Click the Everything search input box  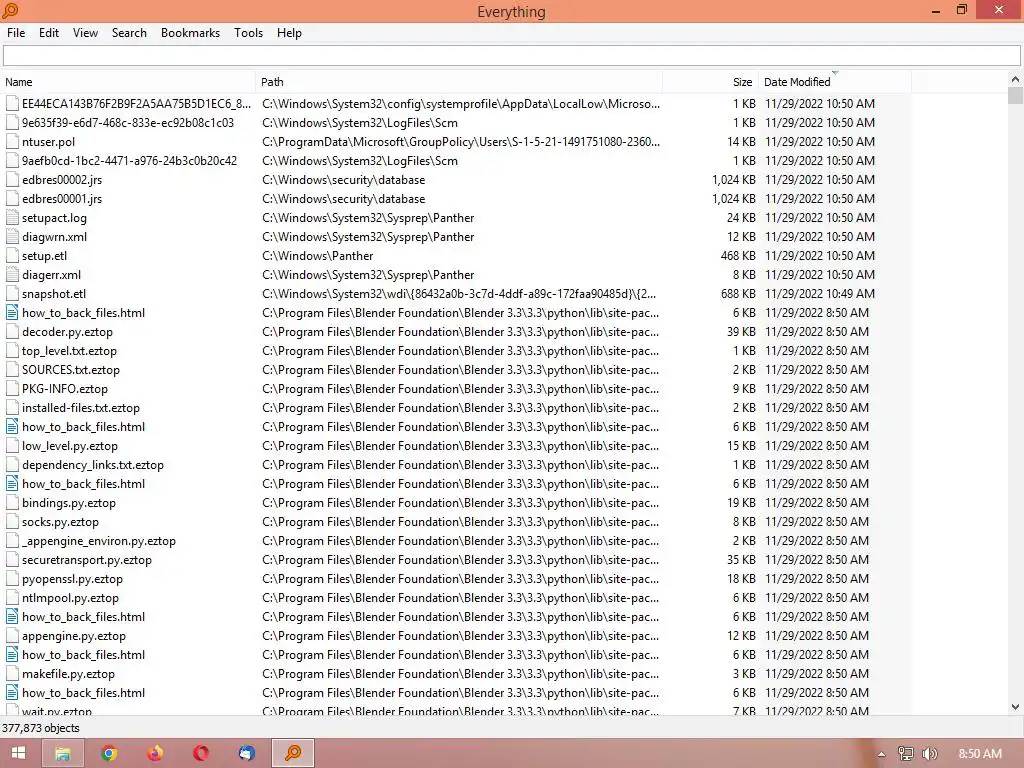point(511,56)
